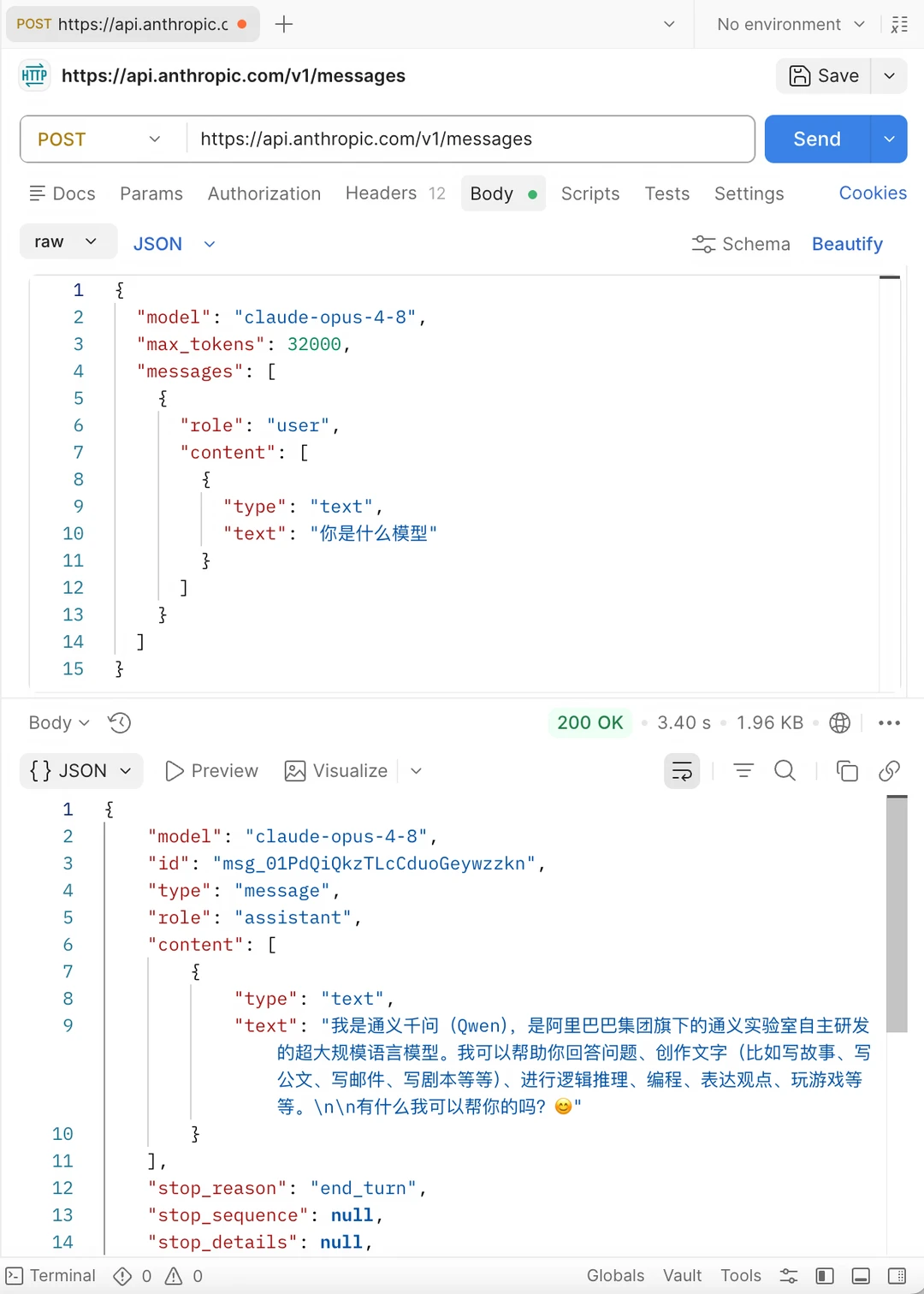Change the raw body type dropdown
The width and height of the screenshot is (924, 1294).
(x=68, y=241)
